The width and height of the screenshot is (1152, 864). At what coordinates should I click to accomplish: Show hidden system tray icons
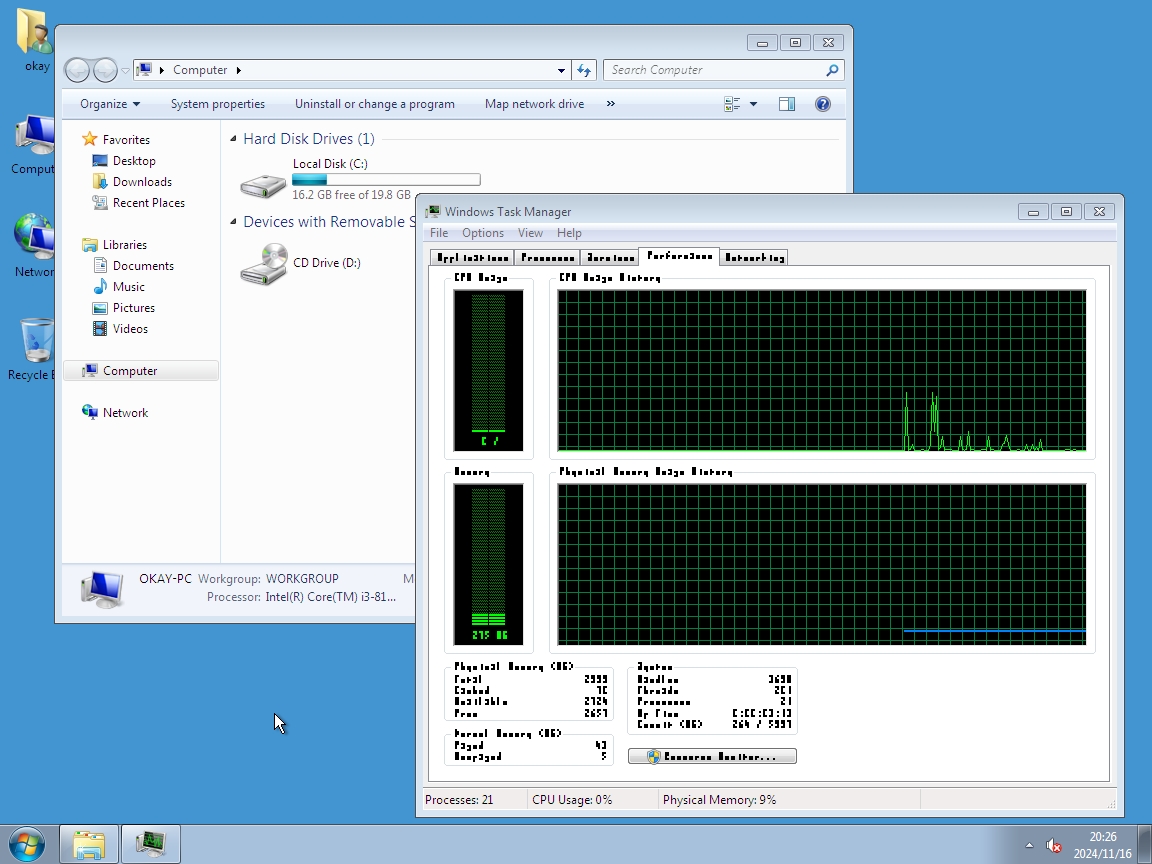[x=1029, y=846]
